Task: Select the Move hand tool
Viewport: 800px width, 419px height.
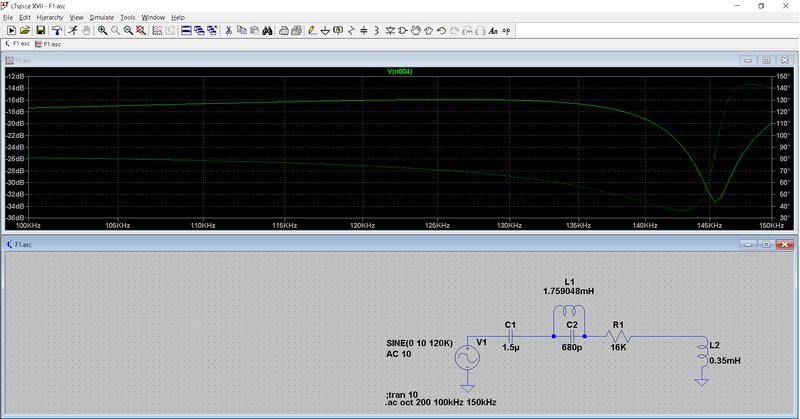Action: 416,31
